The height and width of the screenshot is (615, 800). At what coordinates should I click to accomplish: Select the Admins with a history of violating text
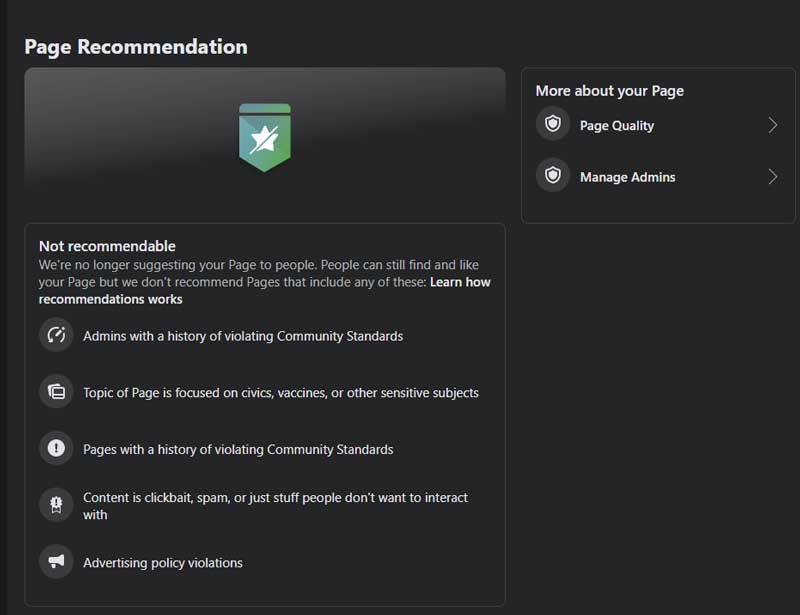click(243, 336)
